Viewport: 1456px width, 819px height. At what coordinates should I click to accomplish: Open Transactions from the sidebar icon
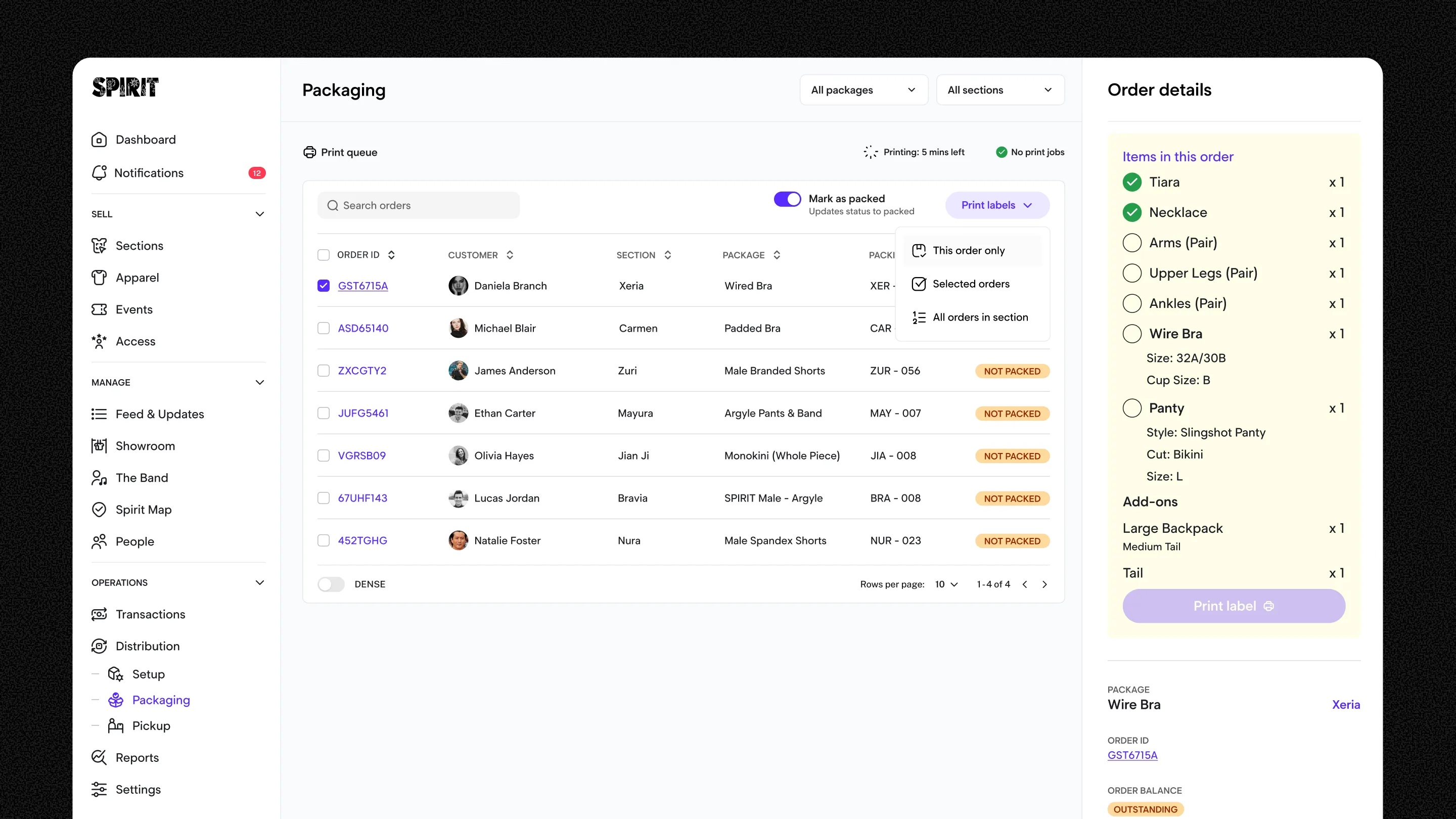99,614
